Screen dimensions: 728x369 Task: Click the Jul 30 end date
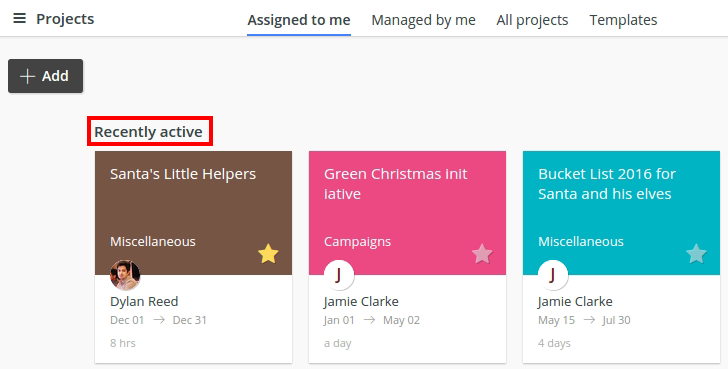coord(617,320)
